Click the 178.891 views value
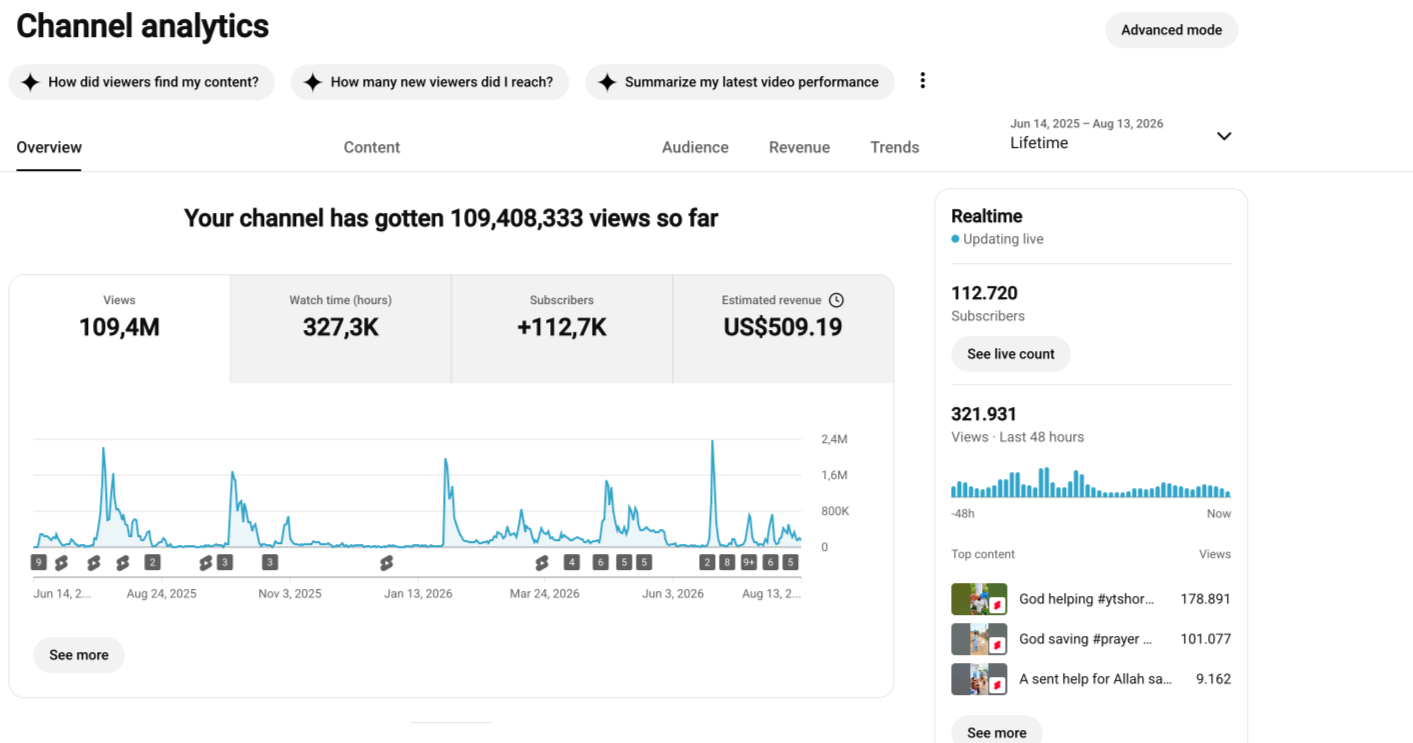 pyautogui.click(x=1205, y=599)
